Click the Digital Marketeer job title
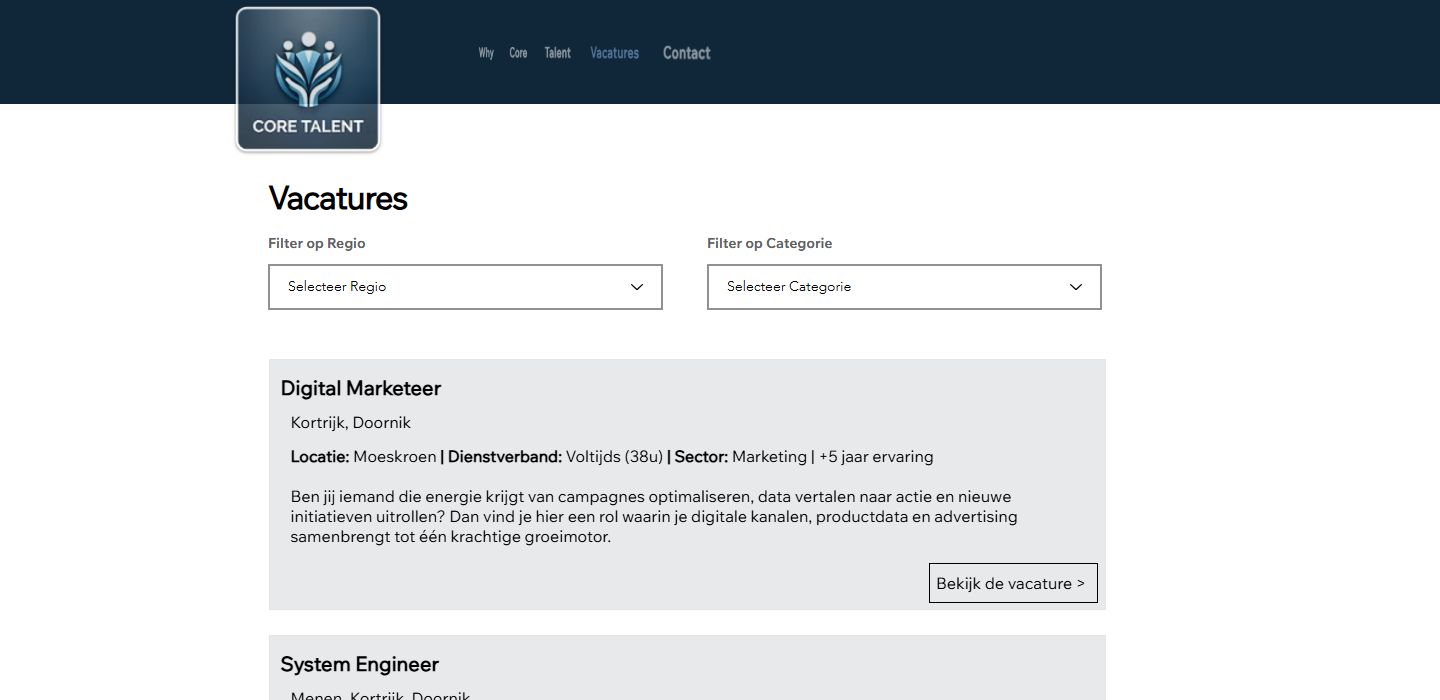The width and height of the screenshot is (1440, 700). [361, 388]
